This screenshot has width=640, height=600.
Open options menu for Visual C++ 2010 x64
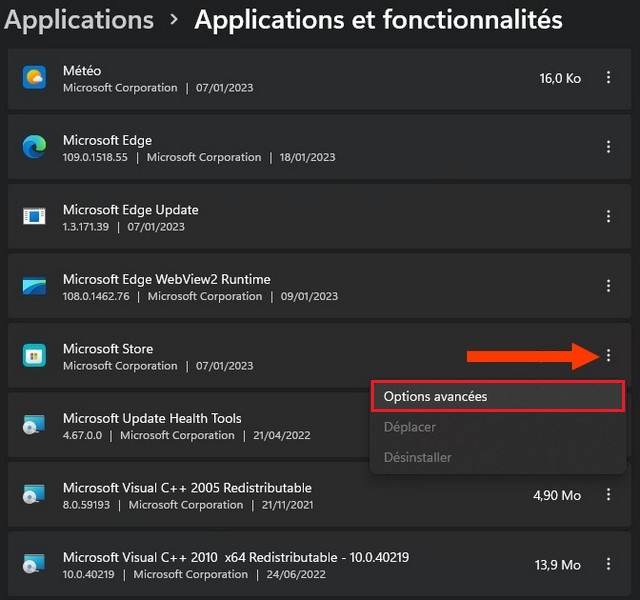pyautogui.click(x=608, y=564)
